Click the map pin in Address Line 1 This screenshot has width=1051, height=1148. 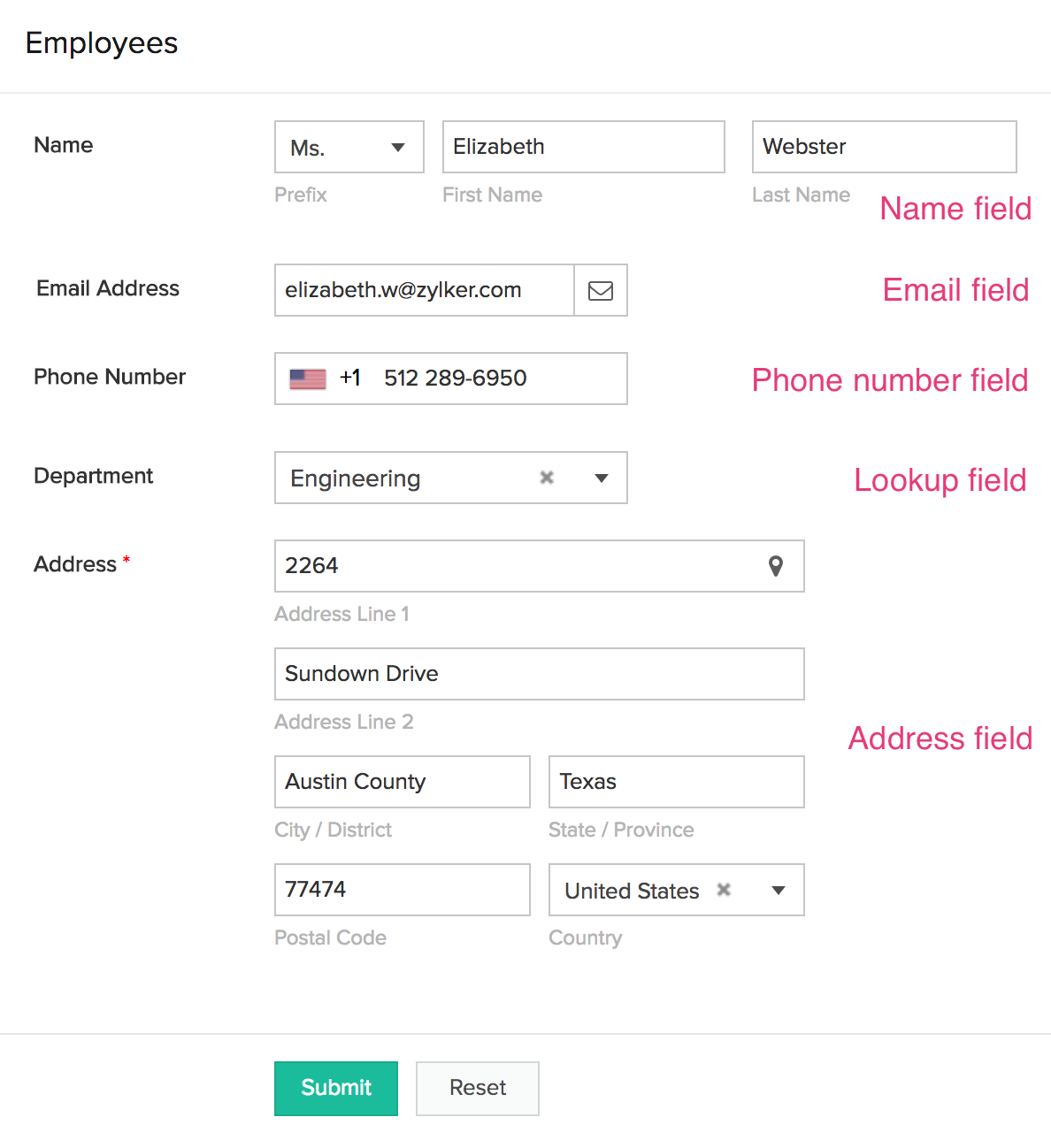click(776, 566)
